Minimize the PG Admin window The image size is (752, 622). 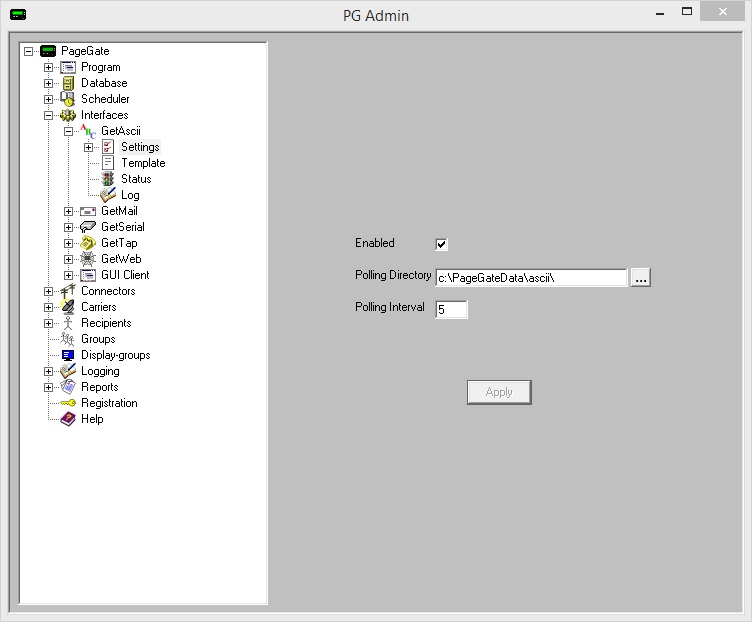pos(660,12)
